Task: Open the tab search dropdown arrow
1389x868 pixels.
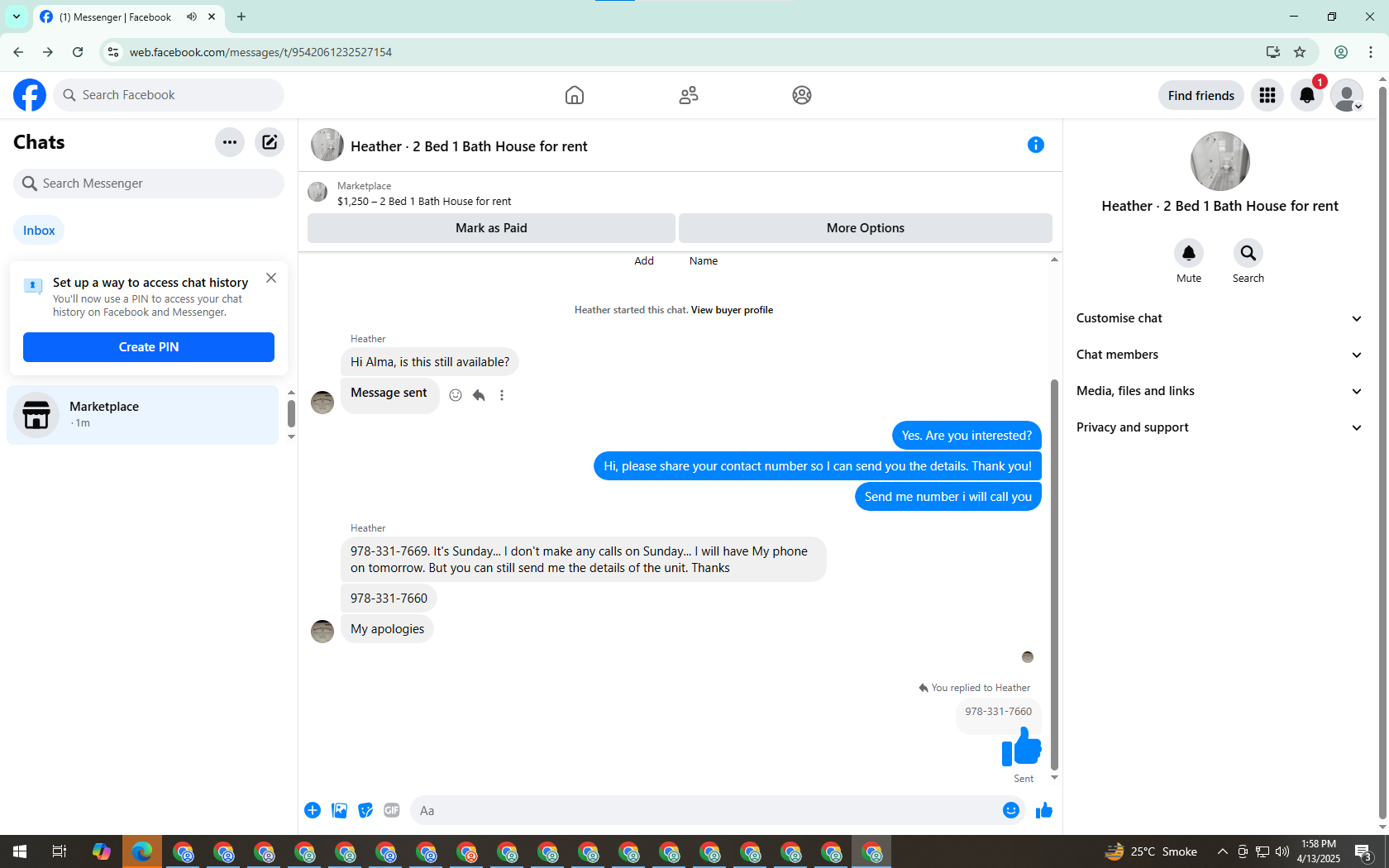Action: coord(17,17)
